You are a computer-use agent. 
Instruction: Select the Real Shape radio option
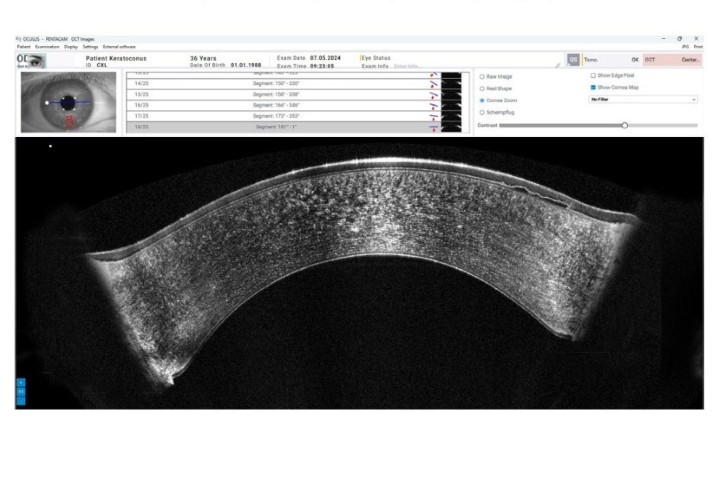coord(483,88)
